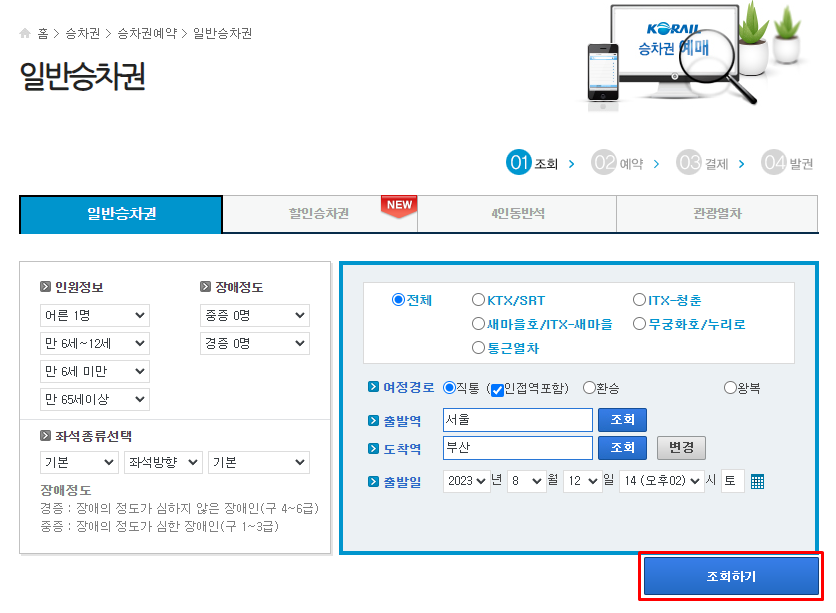Click the weekday field showing 토
The height and width of the screenshot is (613, 836).
[733, 481]
